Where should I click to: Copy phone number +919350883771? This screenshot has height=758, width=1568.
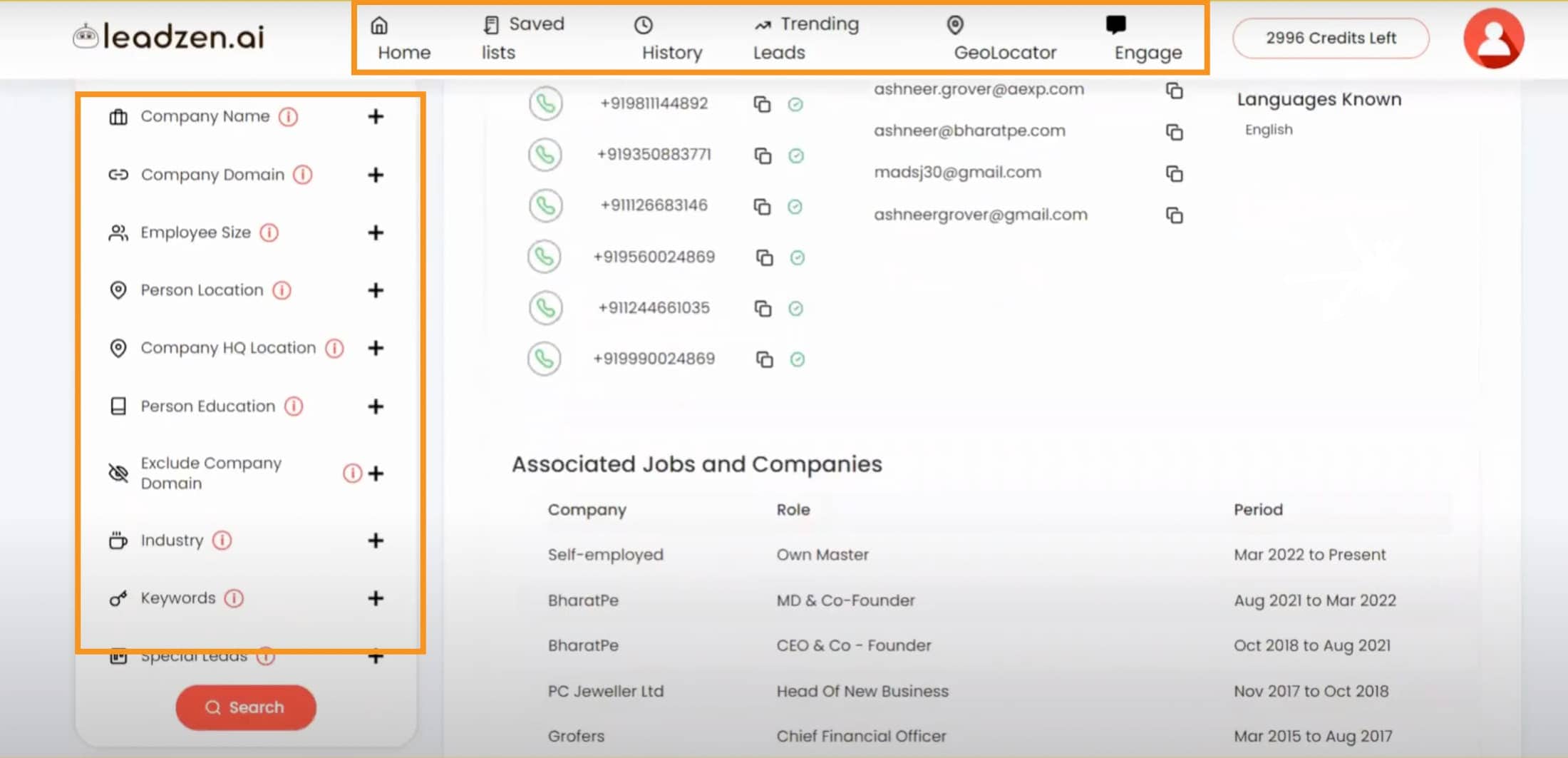763,155
